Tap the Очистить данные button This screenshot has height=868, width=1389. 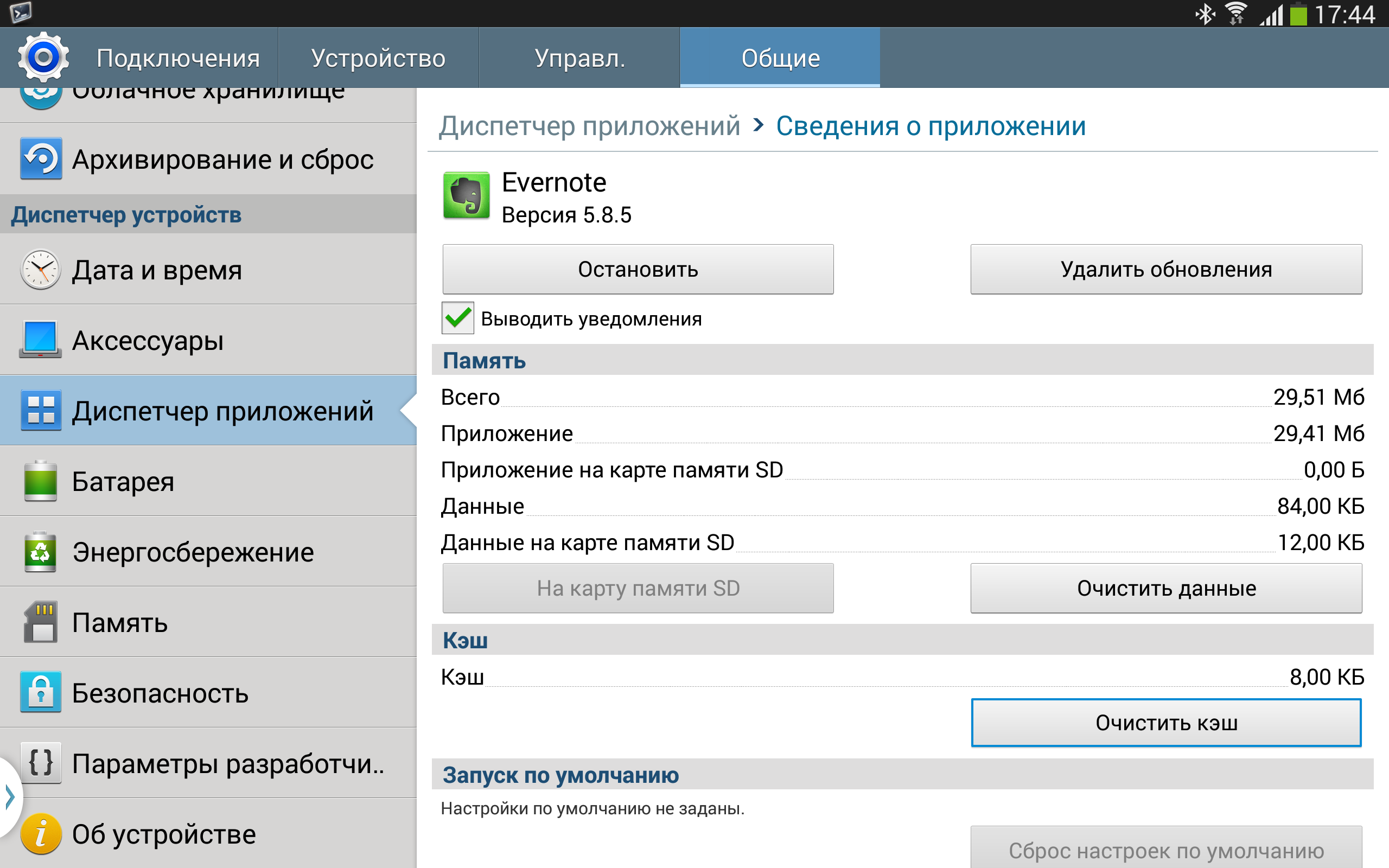pos(1165,589)
